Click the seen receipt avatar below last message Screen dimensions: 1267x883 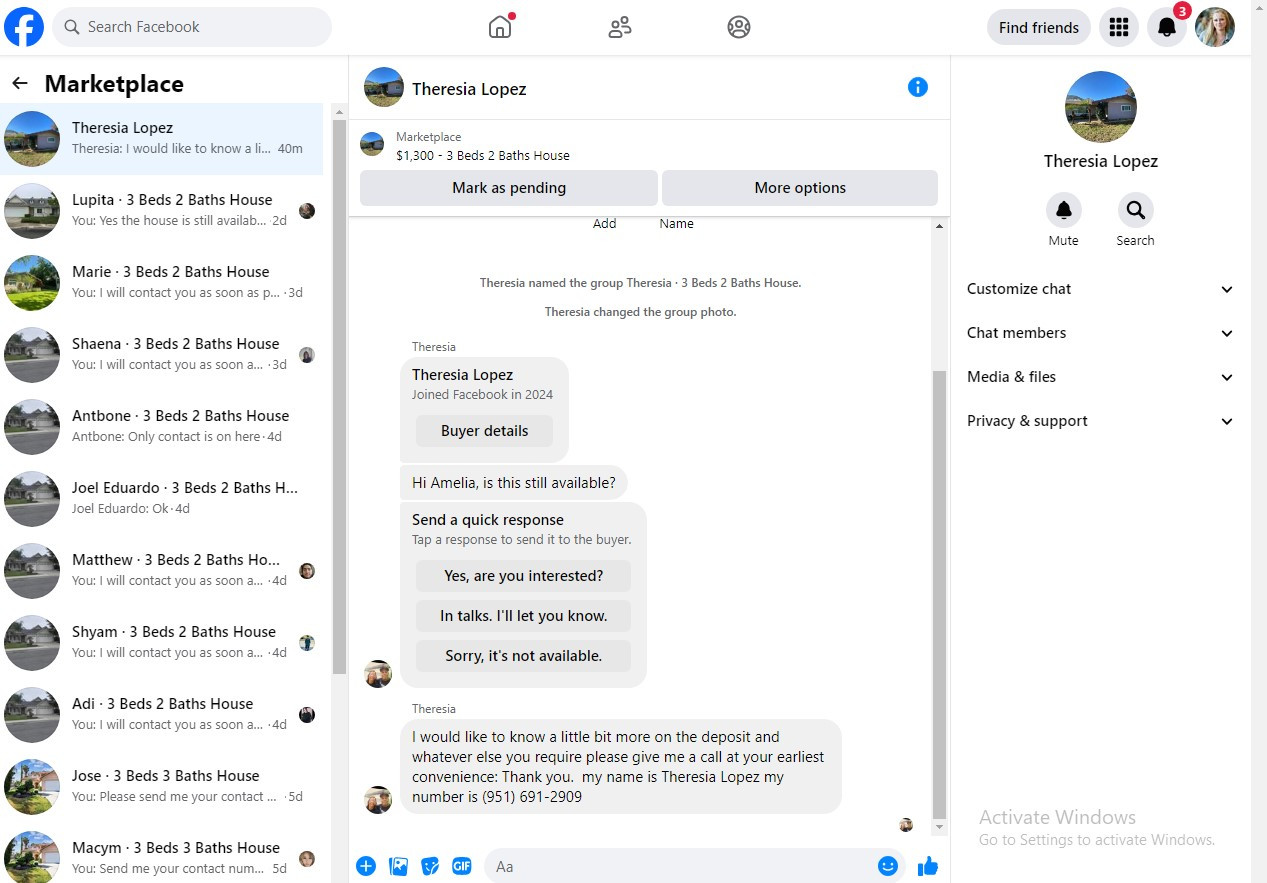[x=906, y=825]
